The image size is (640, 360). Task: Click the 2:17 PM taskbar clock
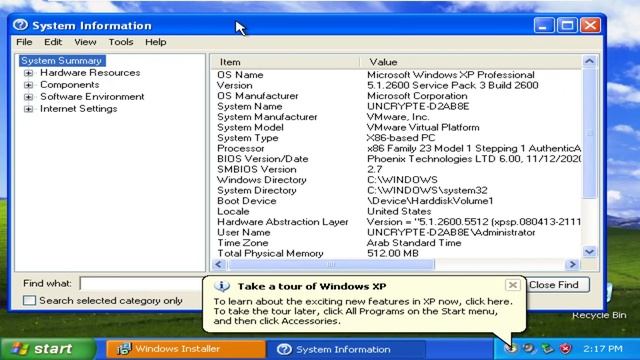coord(603,349)
